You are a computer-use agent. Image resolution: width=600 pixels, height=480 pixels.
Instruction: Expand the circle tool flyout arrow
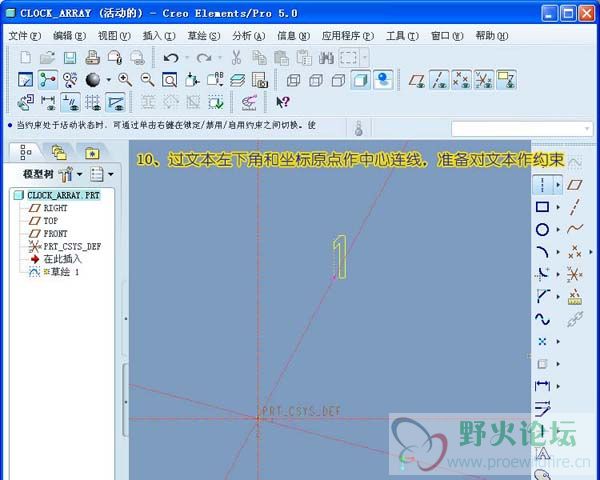[x=558, y=230]
